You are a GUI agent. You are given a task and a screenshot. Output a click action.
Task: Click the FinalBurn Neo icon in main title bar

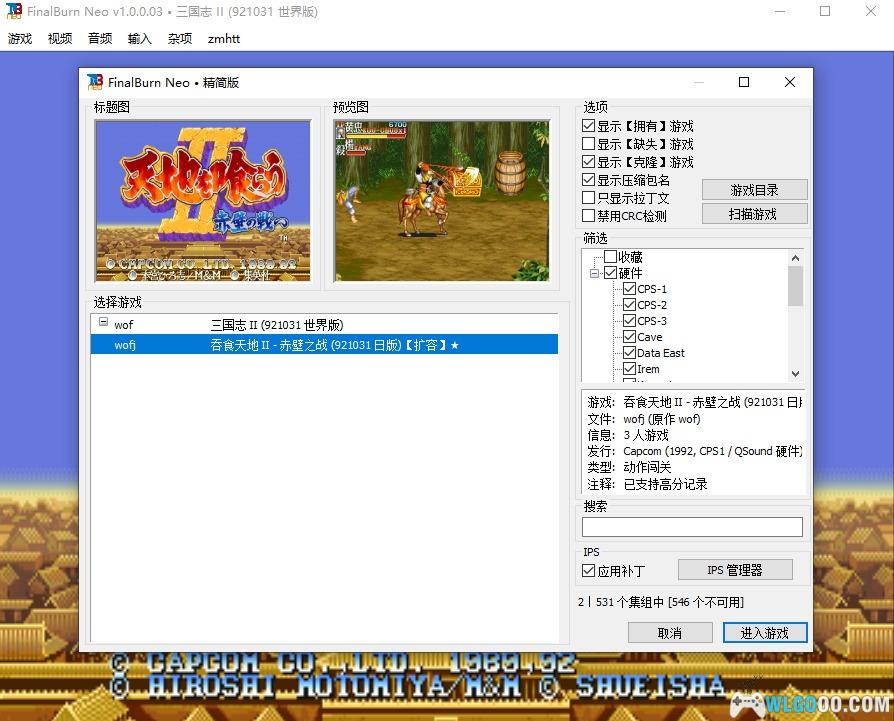[x=13, y=12]
